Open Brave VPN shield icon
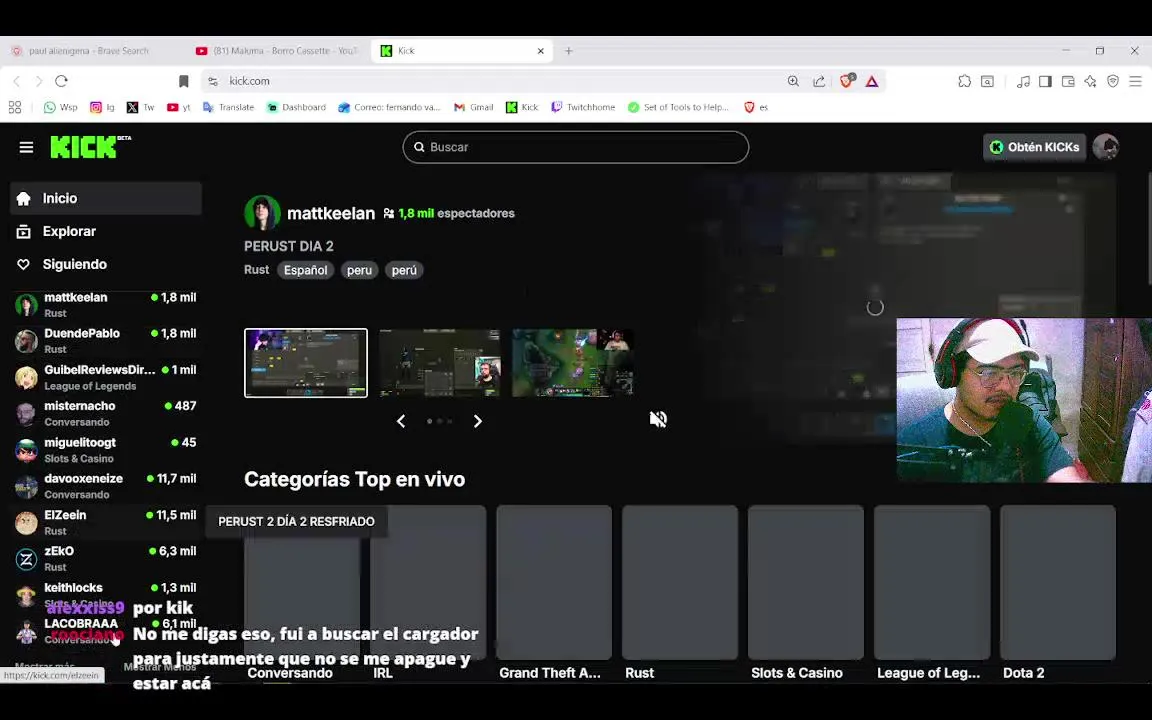Image resolution: width=1152 pixels, height=720 pixels. coord(1113,82)
